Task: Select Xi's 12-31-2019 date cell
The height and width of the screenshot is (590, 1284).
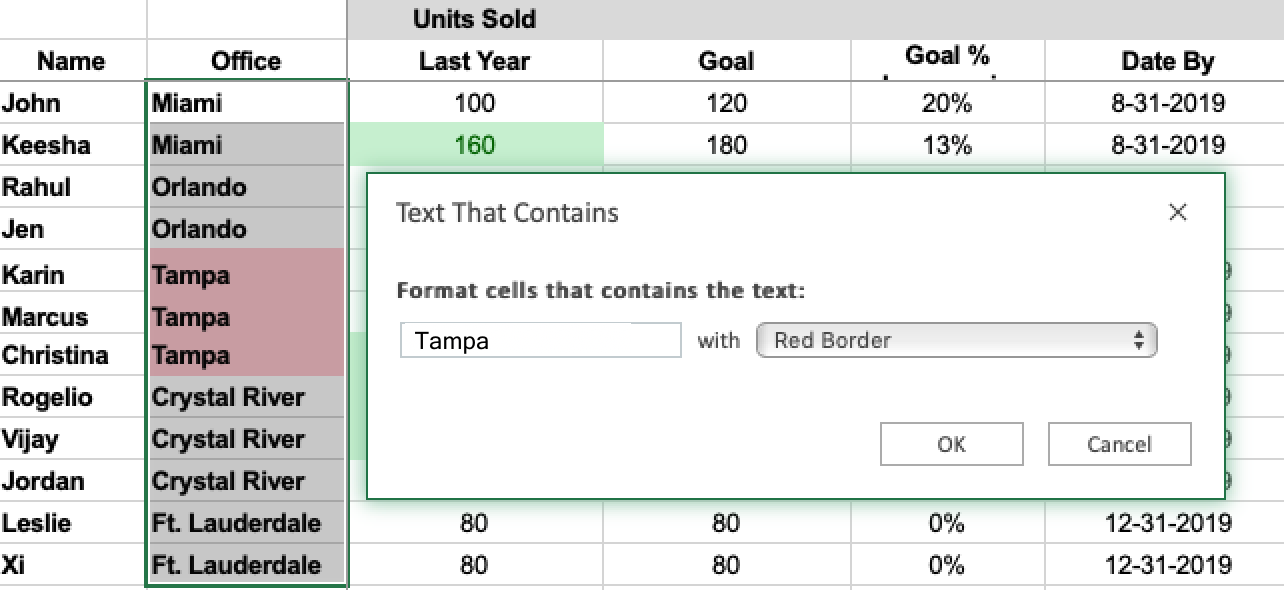Action: [x=1167, y=565]
